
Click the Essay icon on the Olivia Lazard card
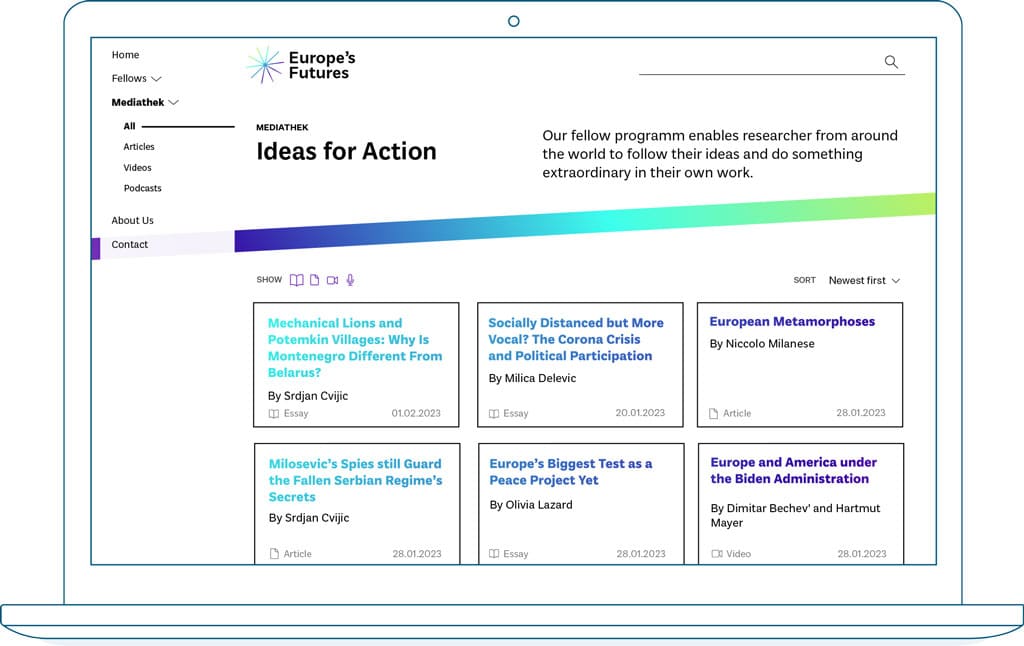[x=491, y=553]
